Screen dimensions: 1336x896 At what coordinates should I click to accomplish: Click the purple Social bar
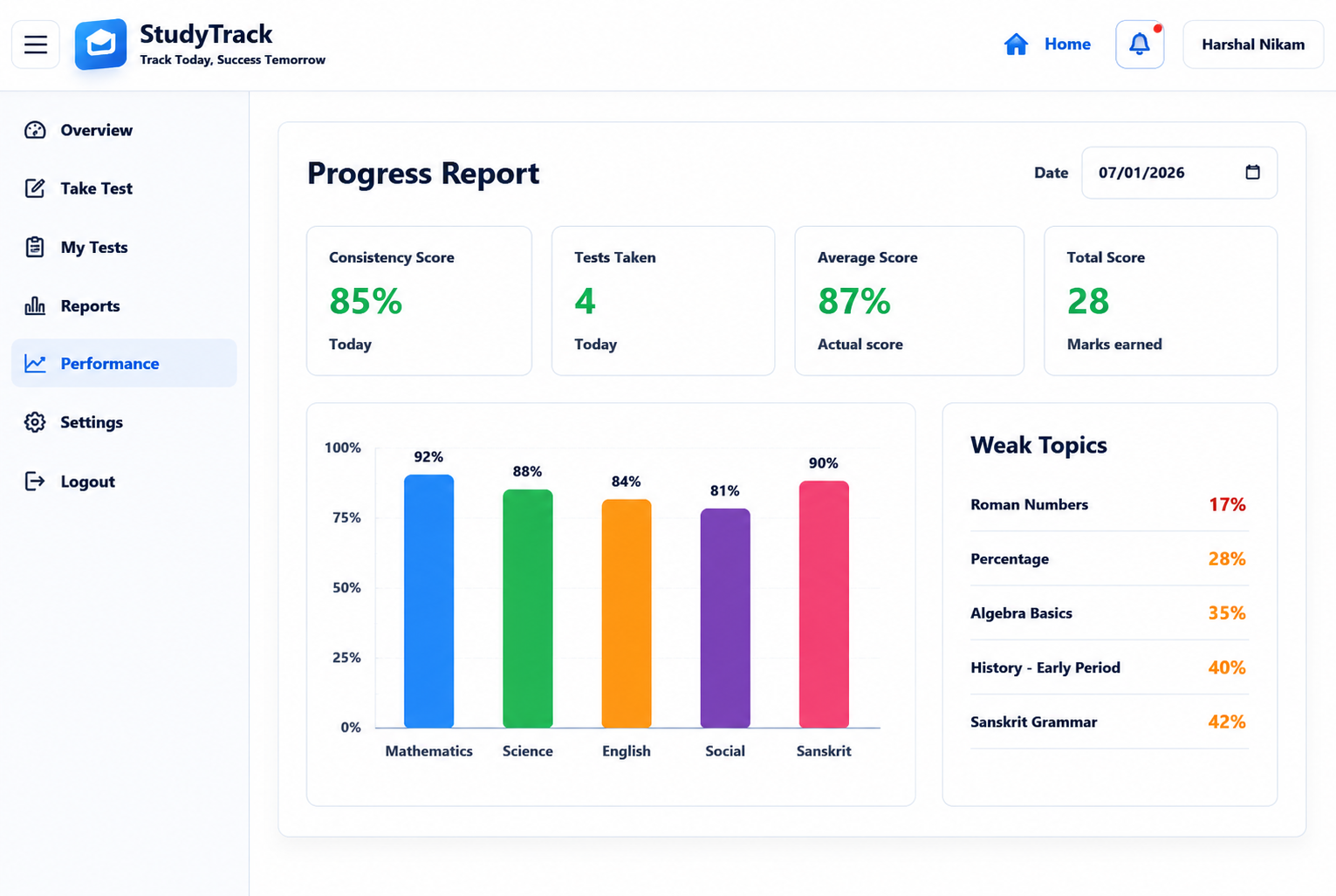[x=725, y=618]
